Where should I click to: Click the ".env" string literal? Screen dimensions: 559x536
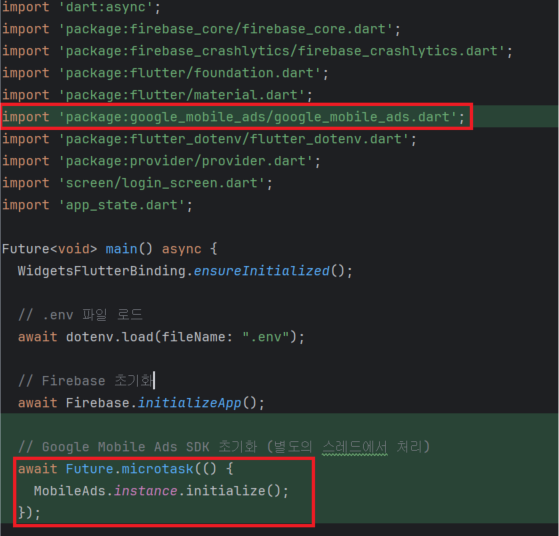click(265, 337)
